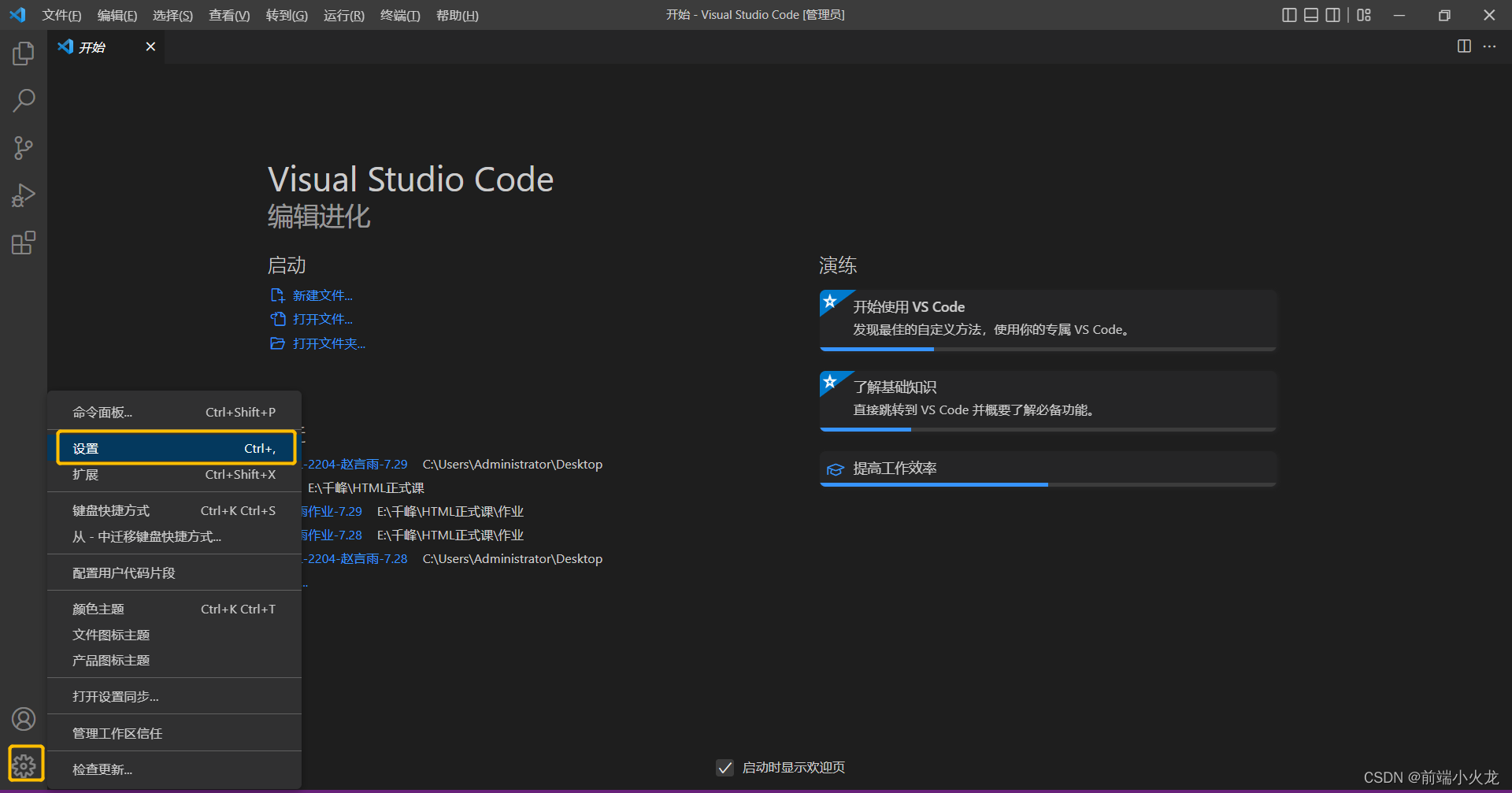Screen dimensions: 1512x793
Task: Open the Source Control view icon
Action: [24, 148]
